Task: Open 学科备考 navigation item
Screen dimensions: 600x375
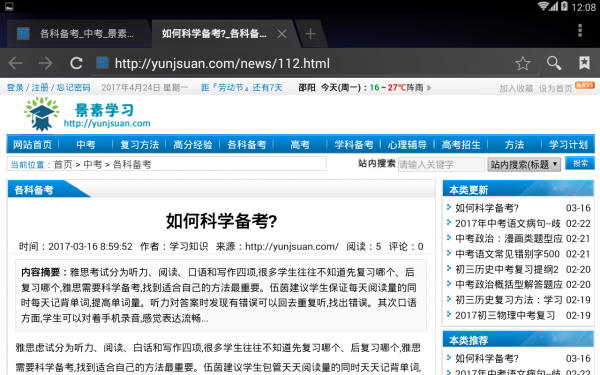Action: pos(354,145)
